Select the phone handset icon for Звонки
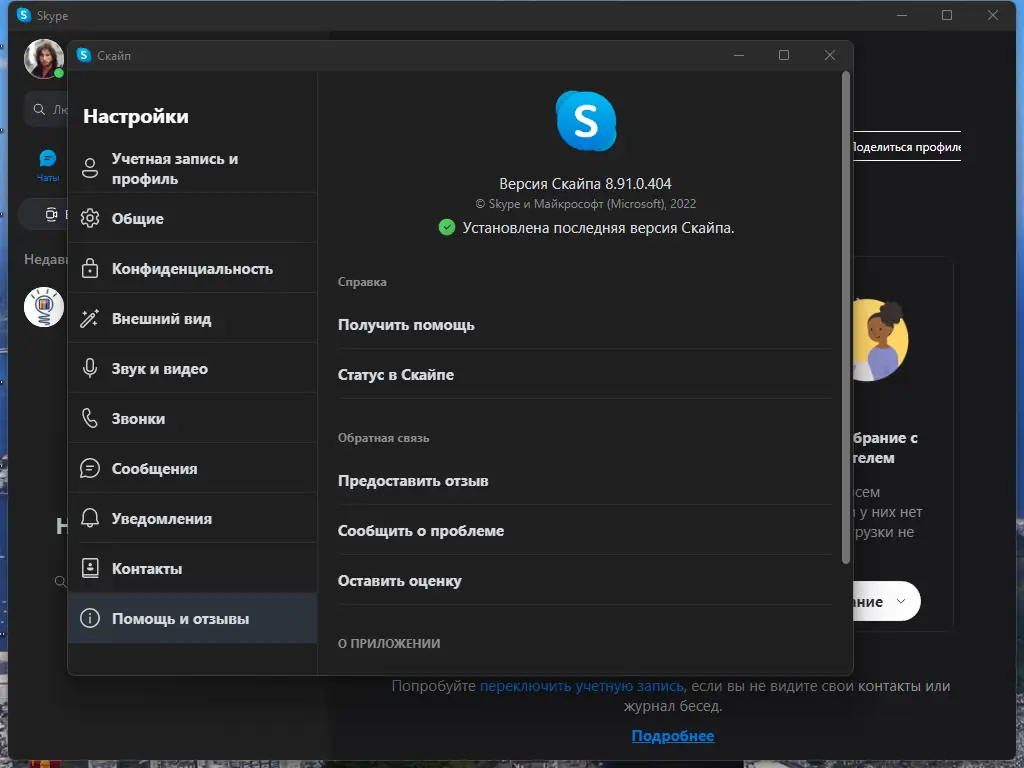Screen dimensions: 1024x768 point(88,417)
